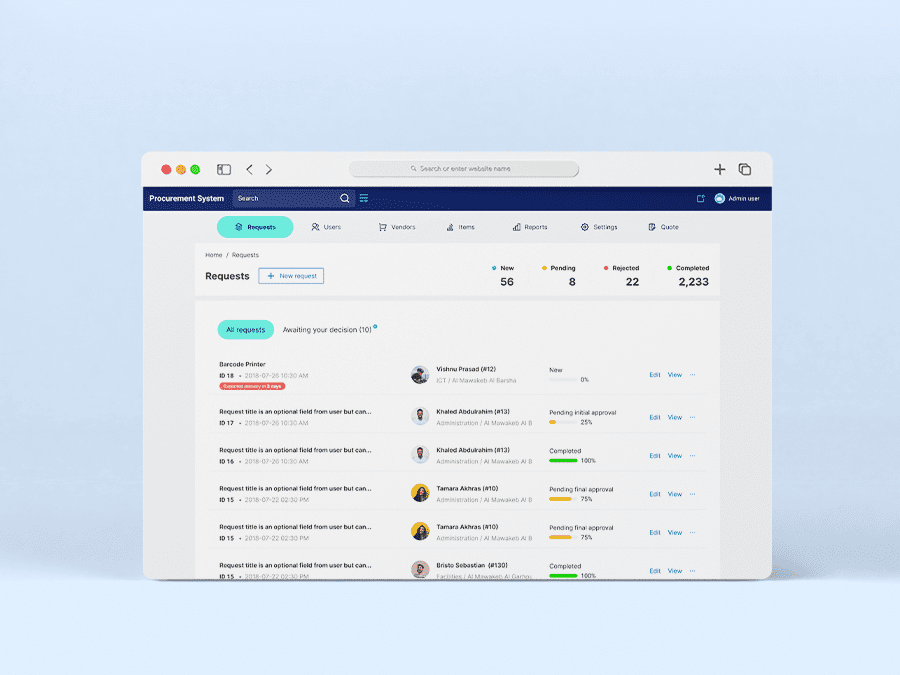Click the Requests page heading

(x=227, y=276)
